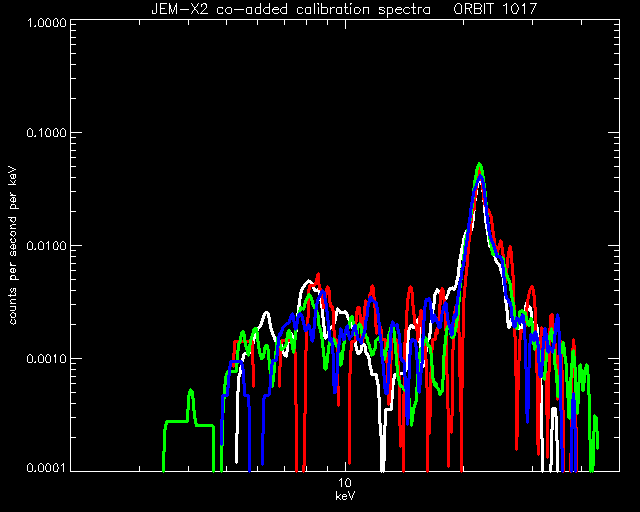Click the green flat step left of the bump
The height and width of the screenshot is (512, 640).
(176, 421)
